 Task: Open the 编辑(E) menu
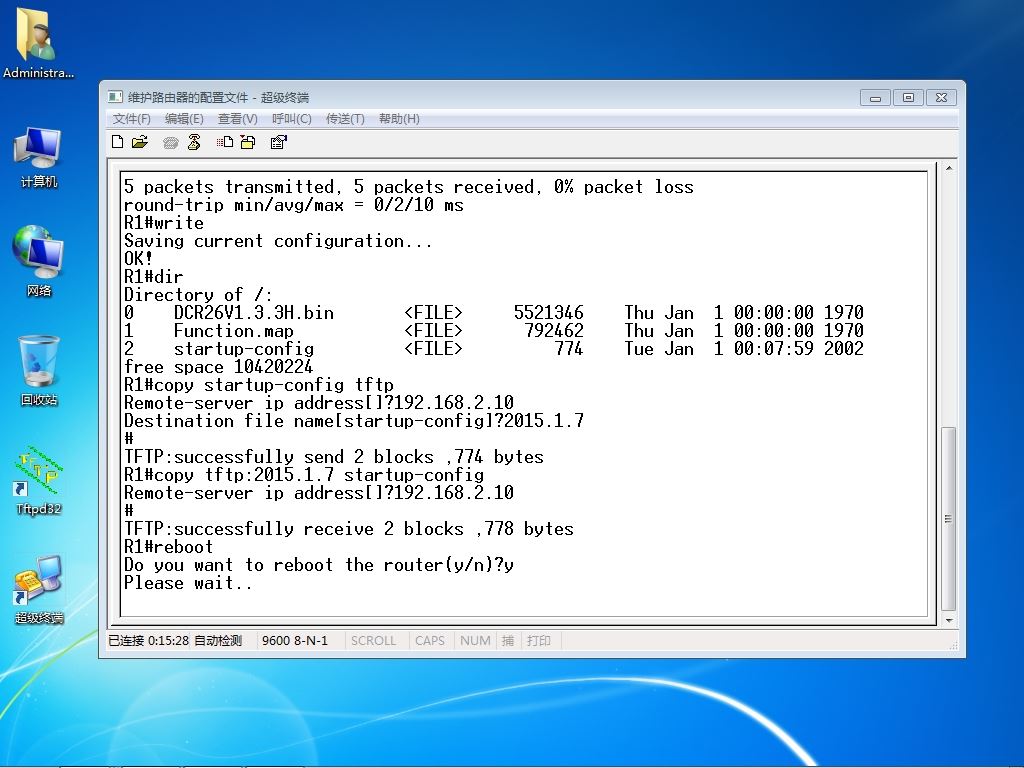tap(184, 119)
